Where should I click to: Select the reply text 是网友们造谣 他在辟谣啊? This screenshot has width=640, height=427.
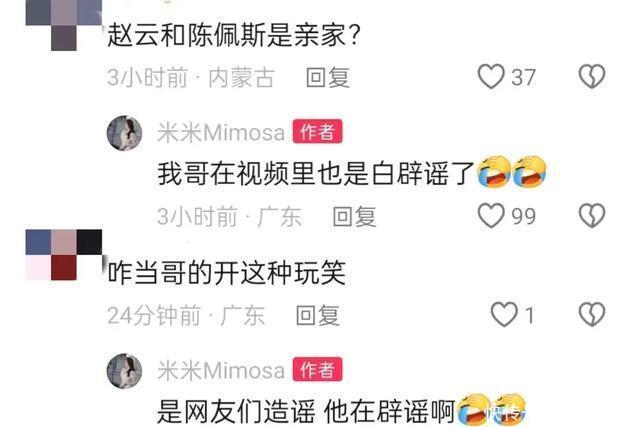306,411
